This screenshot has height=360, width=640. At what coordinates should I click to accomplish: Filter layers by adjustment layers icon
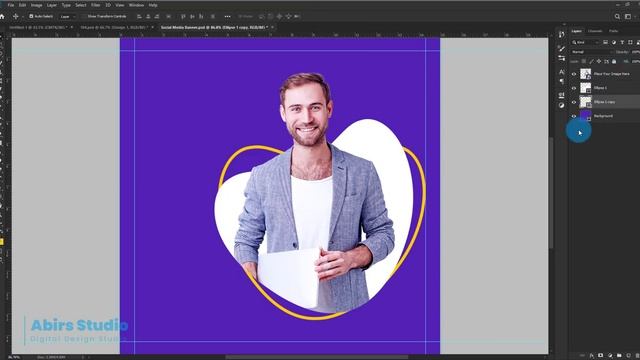point(614,42)
